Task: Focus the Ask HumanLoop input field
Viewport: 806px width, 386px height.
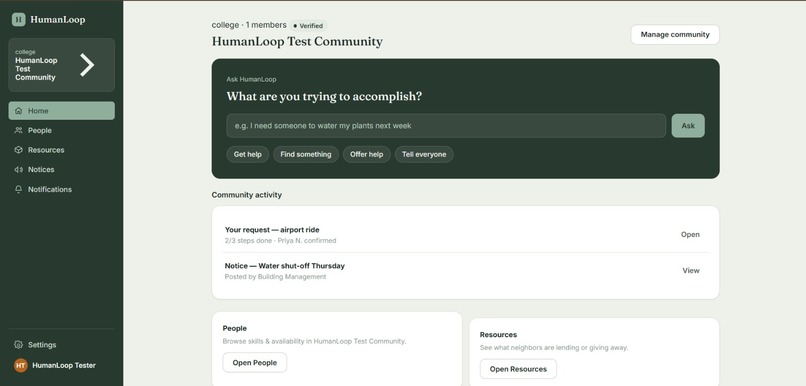Action: (446, 125)
